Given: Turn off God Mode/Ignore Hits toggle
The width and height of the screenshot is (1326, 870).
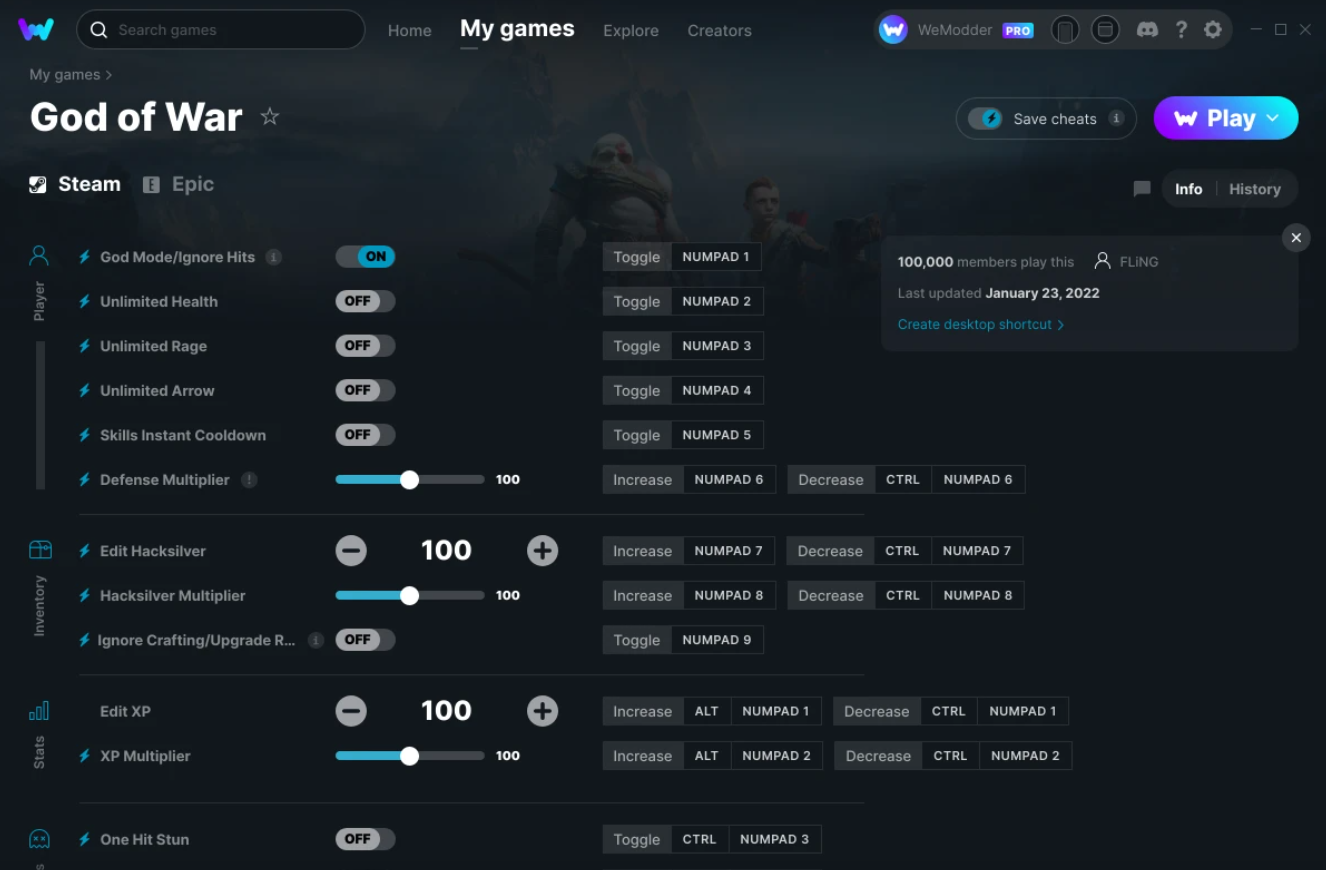Looking at the screenshot, I should click(x=365, y=257).
